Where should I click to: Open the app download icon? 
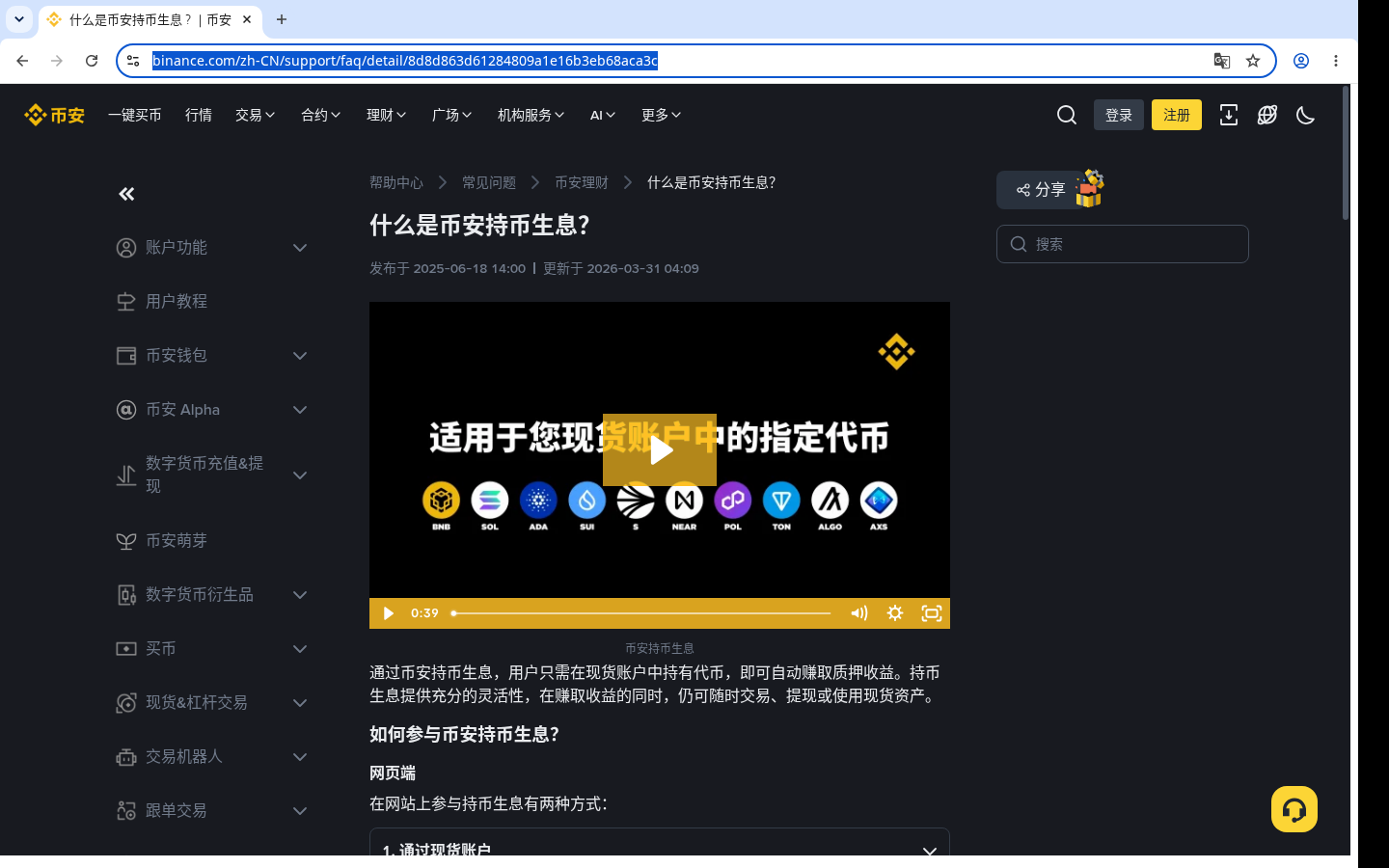[x=1229, y=115]
